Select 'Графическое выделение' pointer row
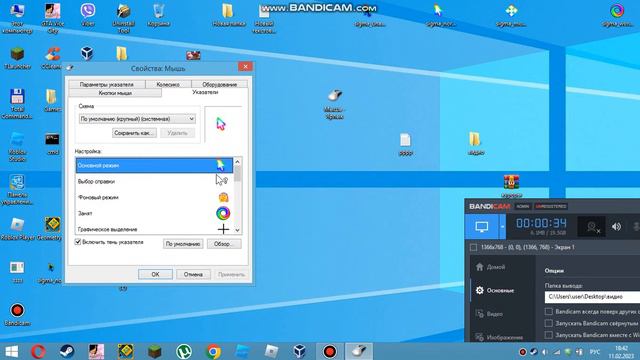Image resolution: width=640 pixels, height=360 pixels. click(154, 229)
